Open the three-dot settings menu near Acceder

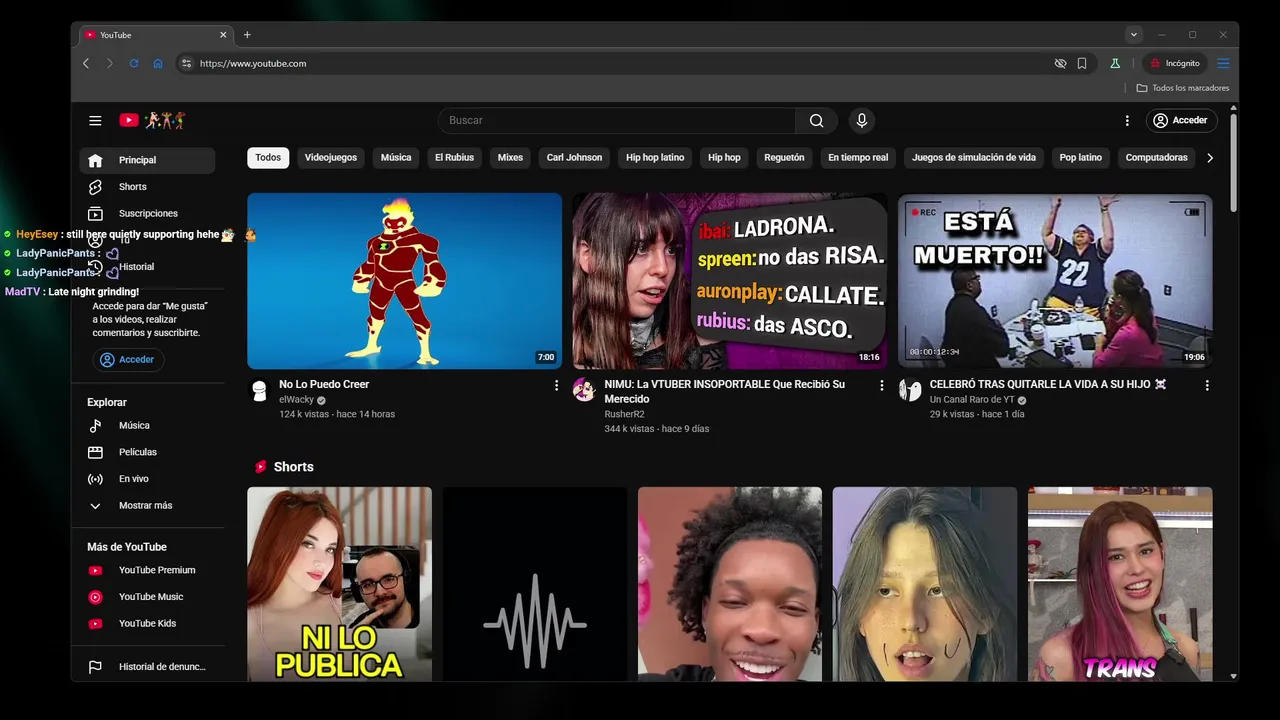[x=1127, y=120]
